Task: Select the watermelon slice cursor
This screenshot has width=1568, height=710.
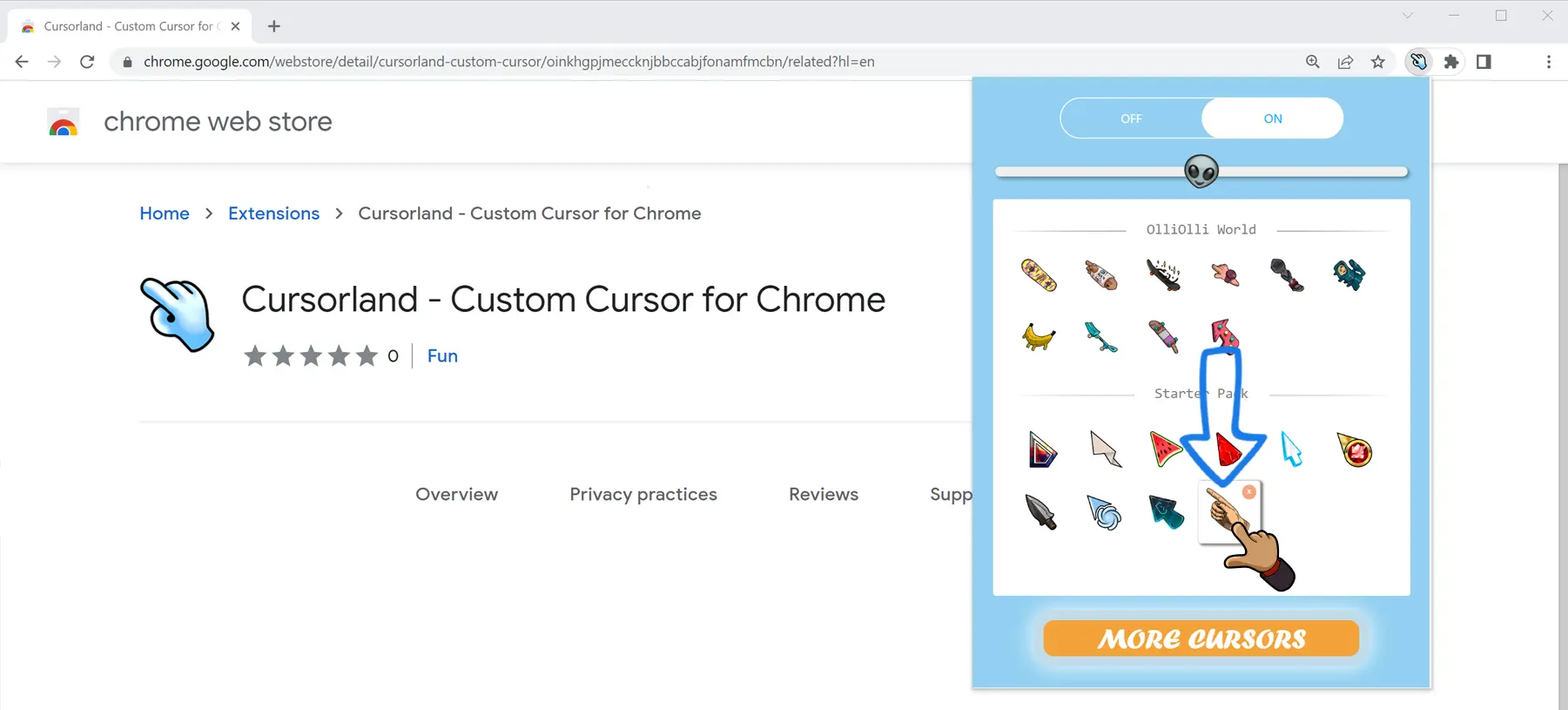Action: (1165, 449)
